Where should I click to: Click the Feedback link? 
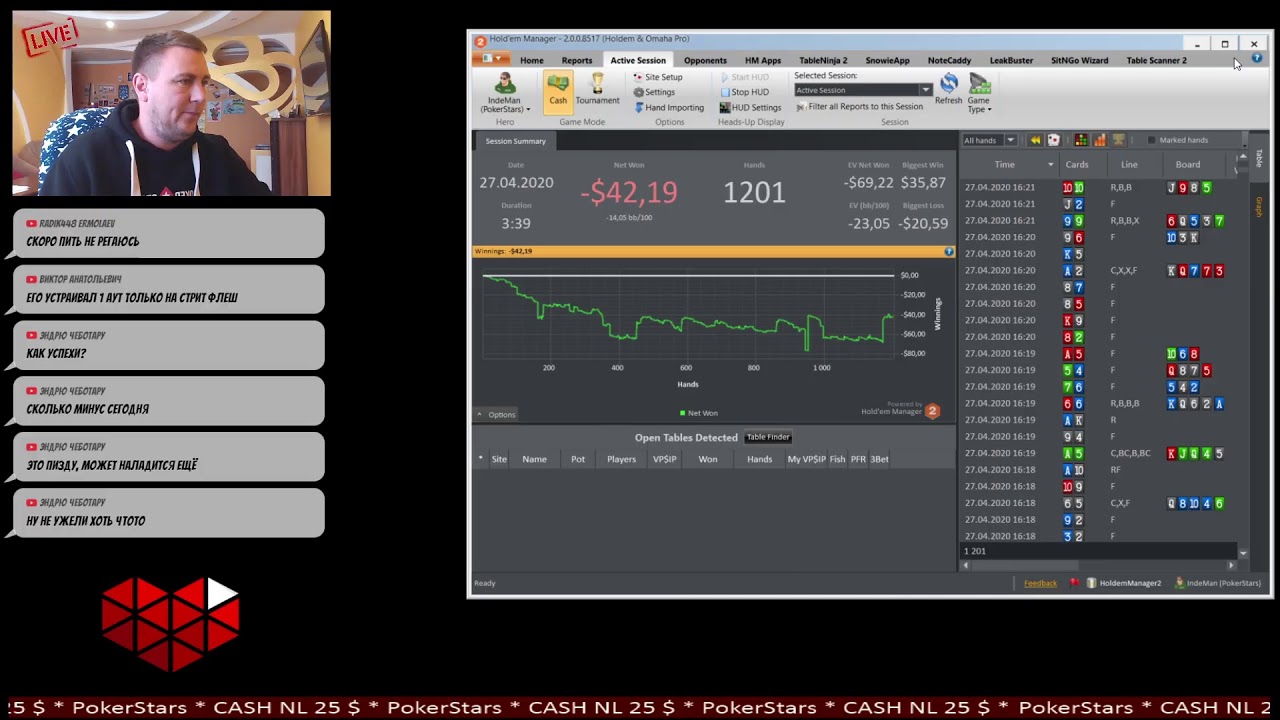[1040, 583]
